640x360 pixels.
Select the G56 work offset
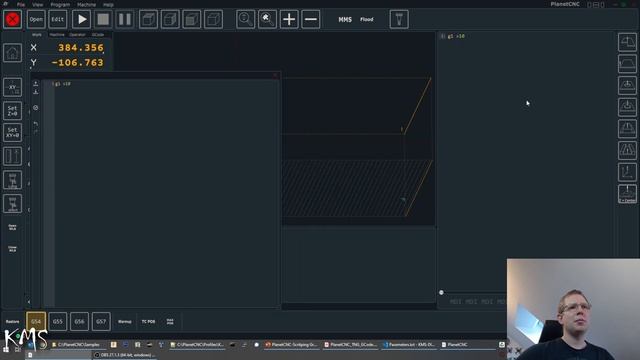tap(79, 322)
